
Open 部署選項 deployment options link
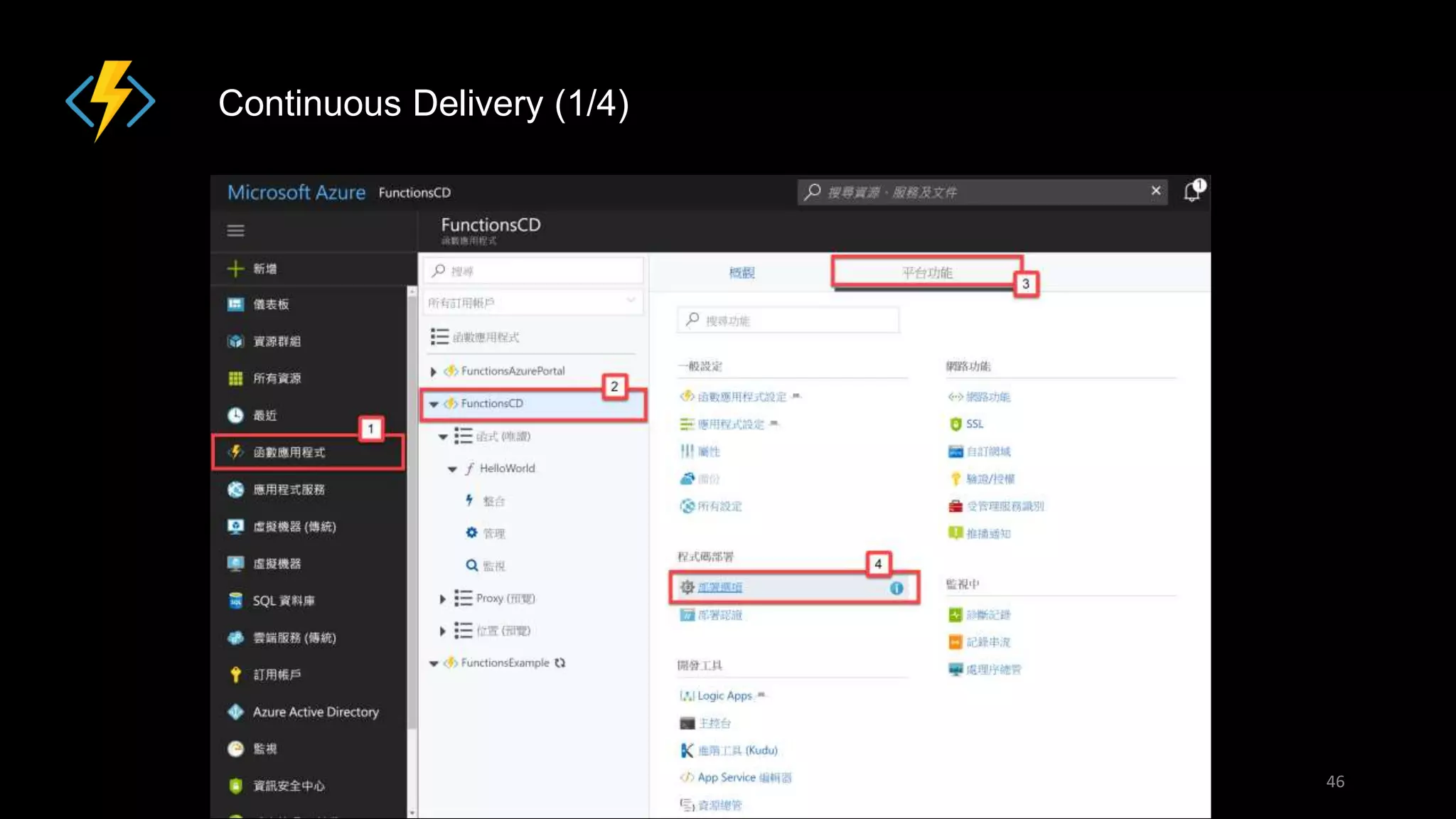[x=719, y=587]
